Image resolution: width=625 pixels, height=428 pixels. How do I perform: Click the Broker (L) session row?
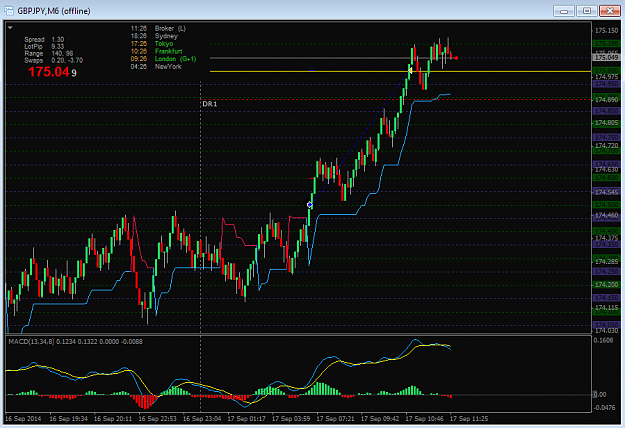coord(158,28)
